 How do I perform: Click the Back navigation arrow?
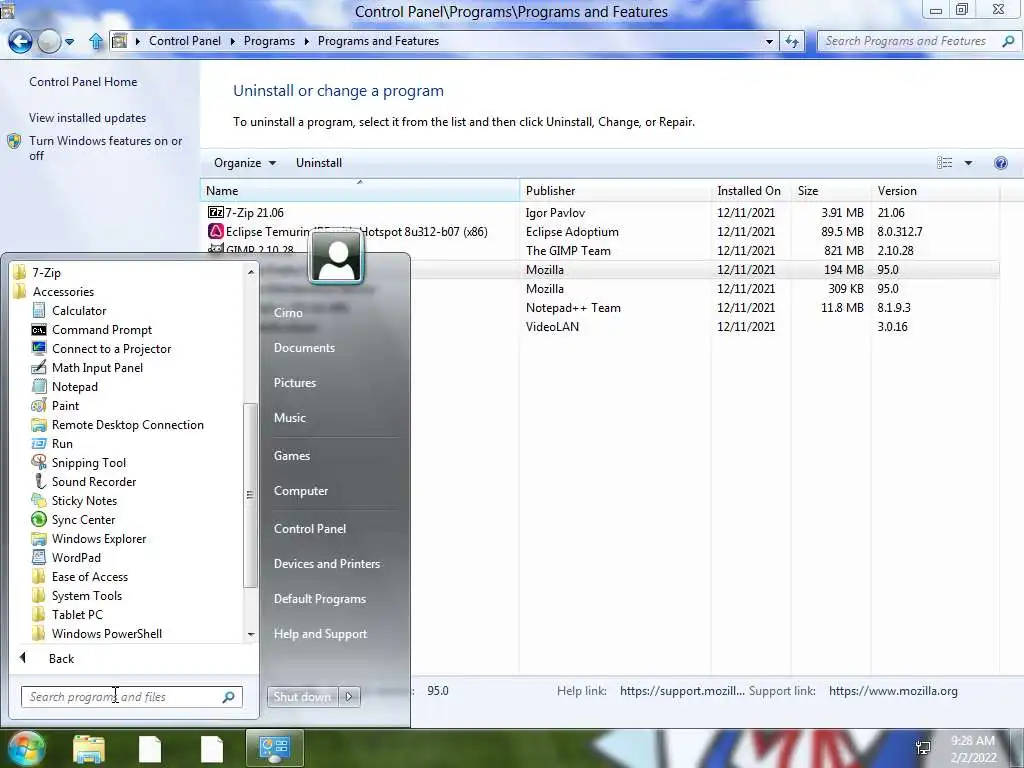pos(20,41)
